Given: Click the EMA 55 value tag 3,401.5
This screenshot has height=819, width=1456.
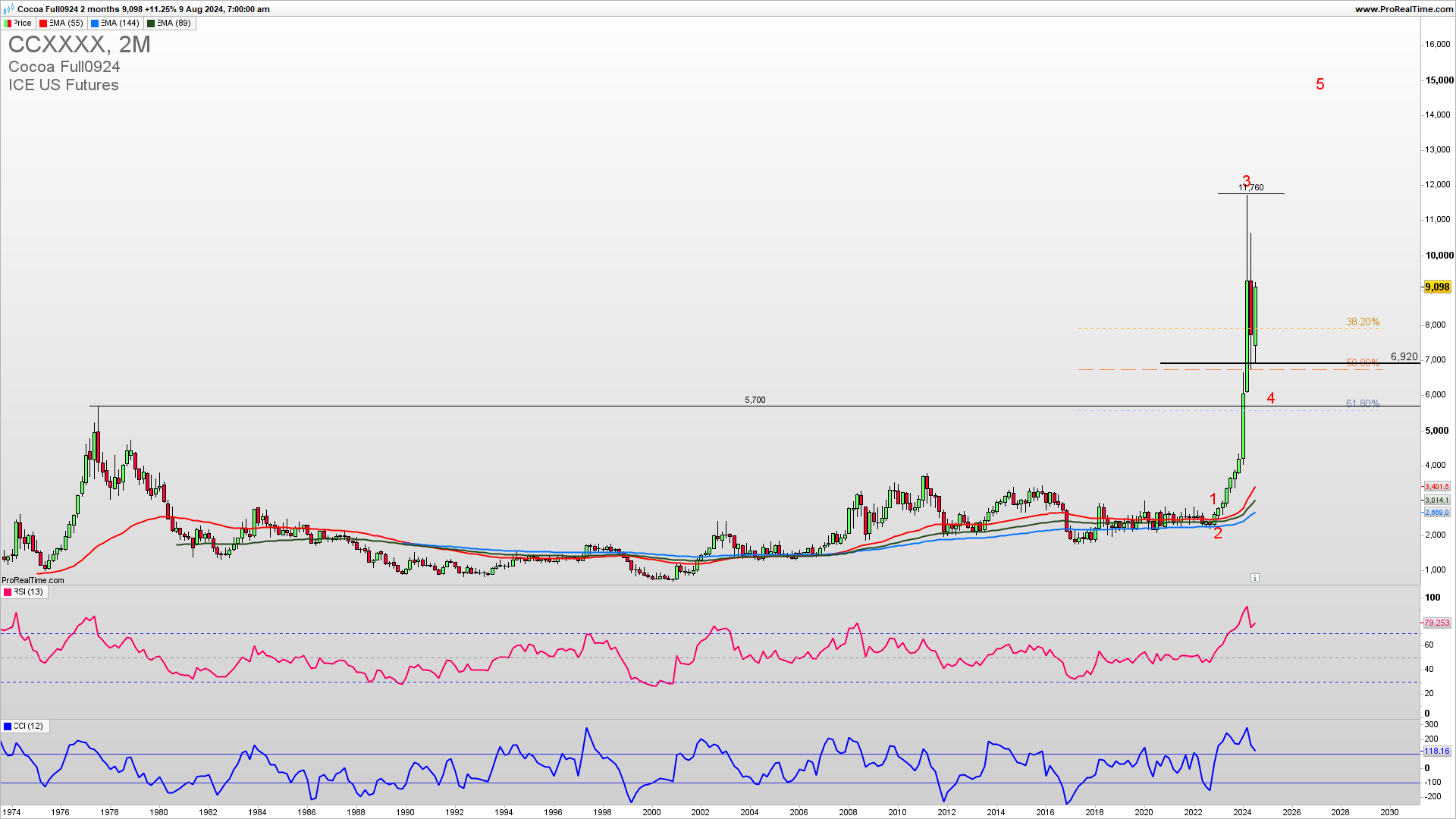Looking at the screenshot, I should tap(1437, 487).
